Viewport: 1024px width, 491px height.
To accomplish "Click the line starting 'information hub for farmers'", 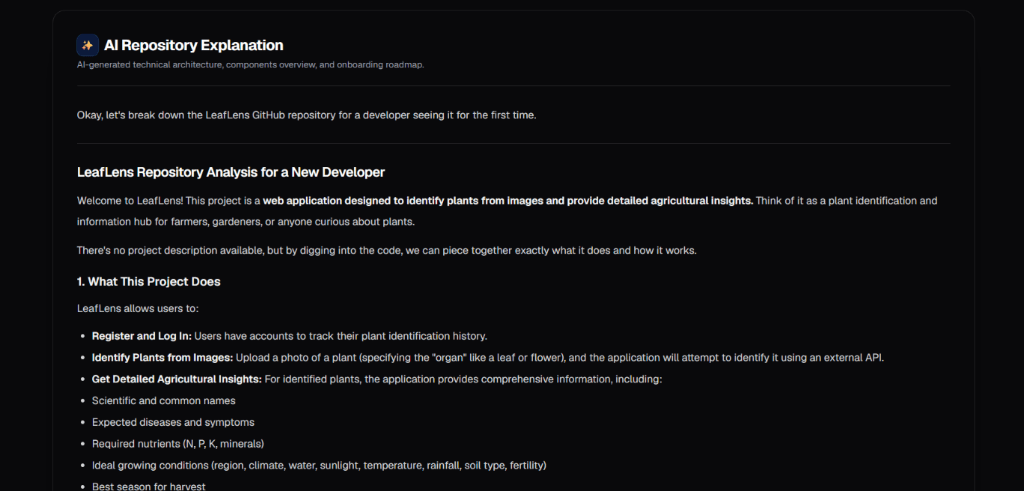I will click(x=246, y=221).
